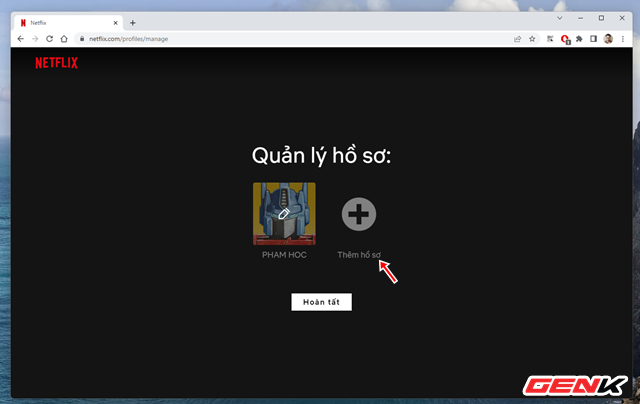Screen dimensions: 640x404
Task: Open the Chrome profile avatar menu
Action: click(x=608, y=39)
